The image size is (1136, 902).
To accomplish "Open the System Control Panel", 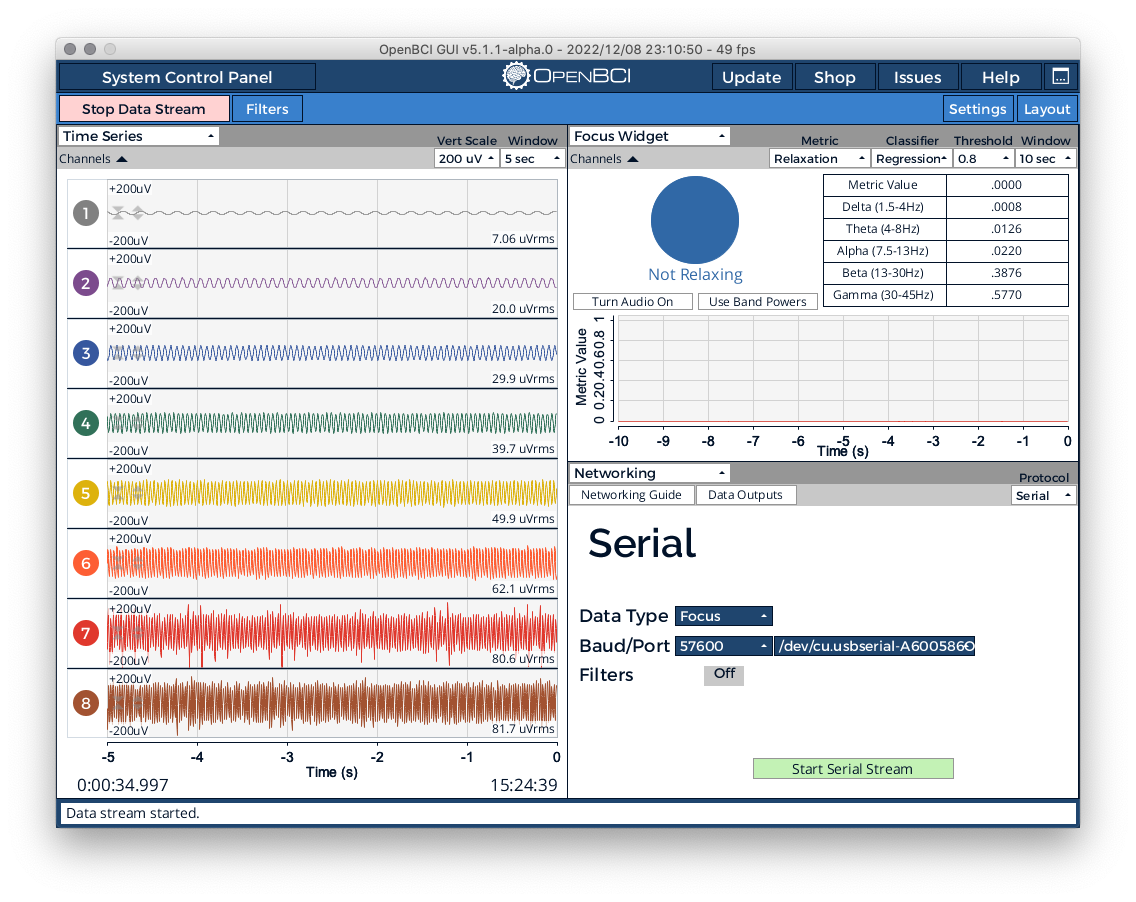I will [187, 77].
